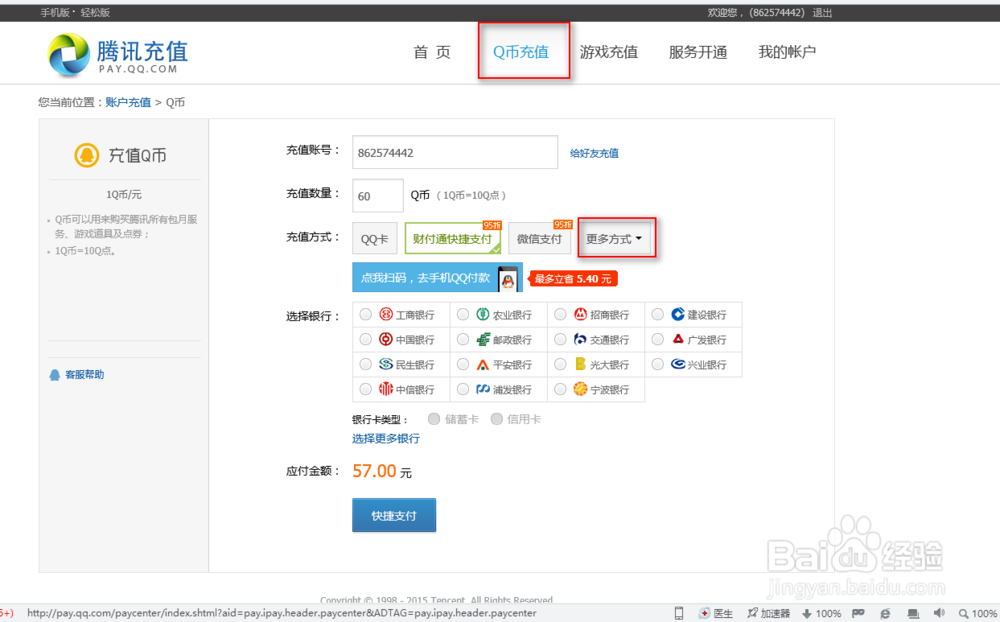1000x622 pixels.
Task: Select the 宁波银行 radio button
Action: pyautogui.click(x=560, y=389)
